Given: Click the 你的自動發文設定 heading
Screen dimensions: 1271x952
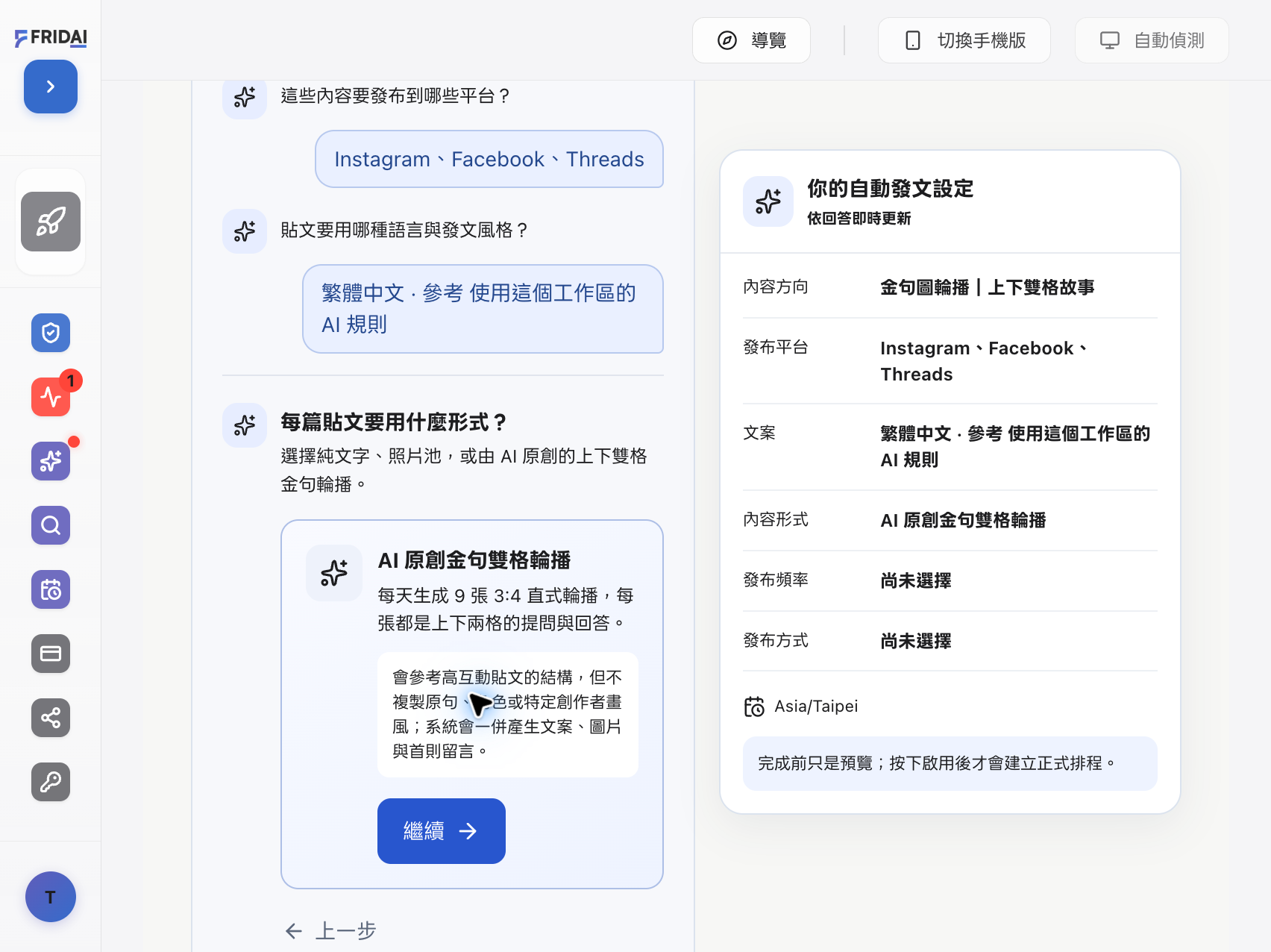Looking at the screenshot, I should pyautogui.click(x=891, y=189).
